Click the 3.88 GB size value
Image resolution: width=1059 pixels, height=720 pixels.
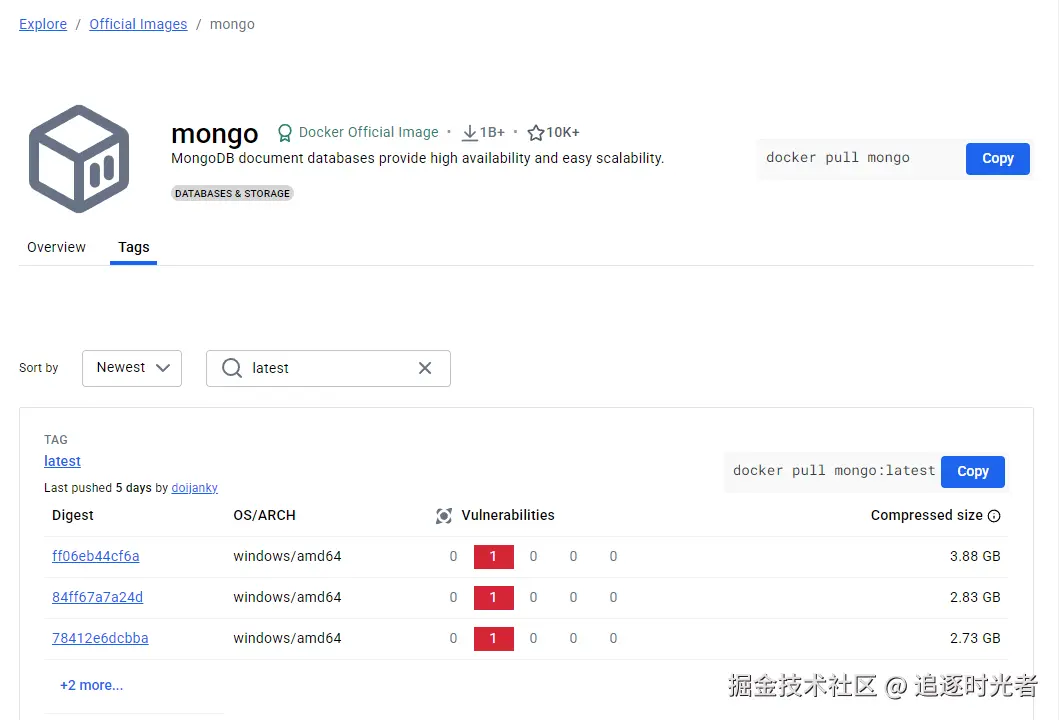click(975, 557)
